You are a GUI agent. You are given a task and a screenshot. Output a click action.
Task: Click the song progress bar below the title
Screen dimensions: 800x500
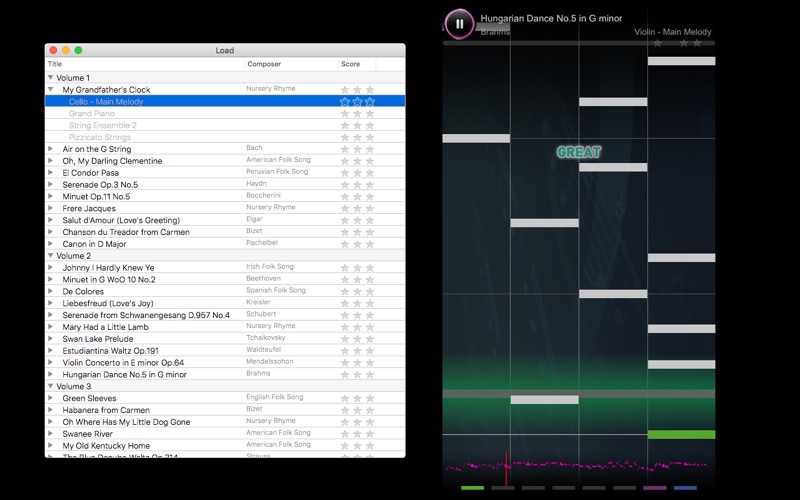579,43
